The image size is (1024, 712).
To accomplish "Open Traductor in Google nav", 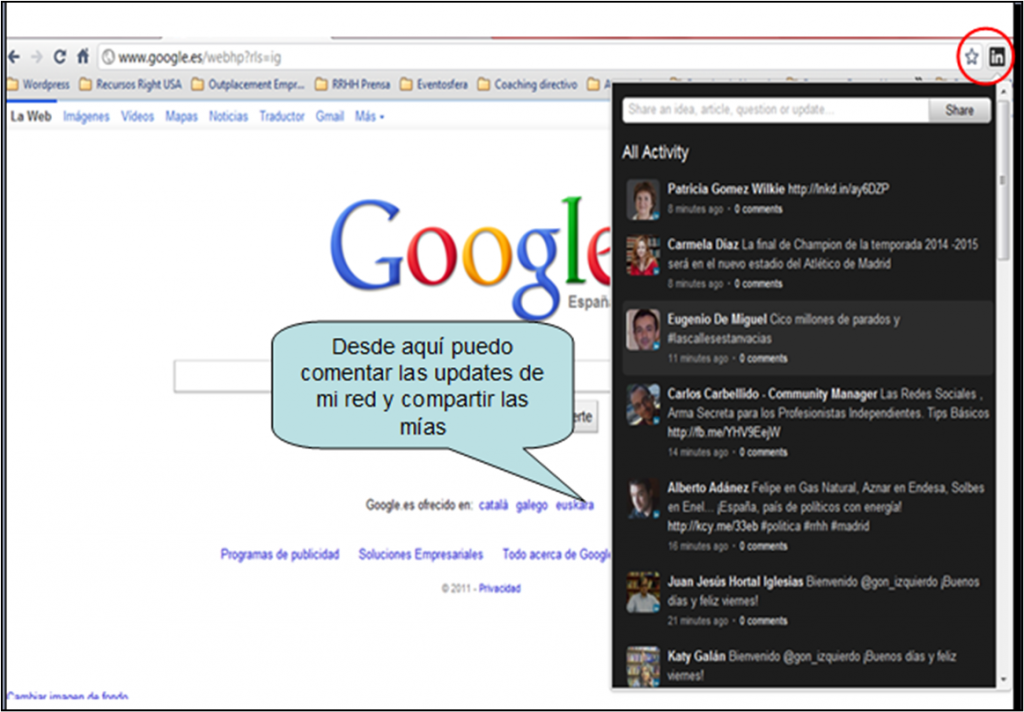I will click(x=281, y=116).
